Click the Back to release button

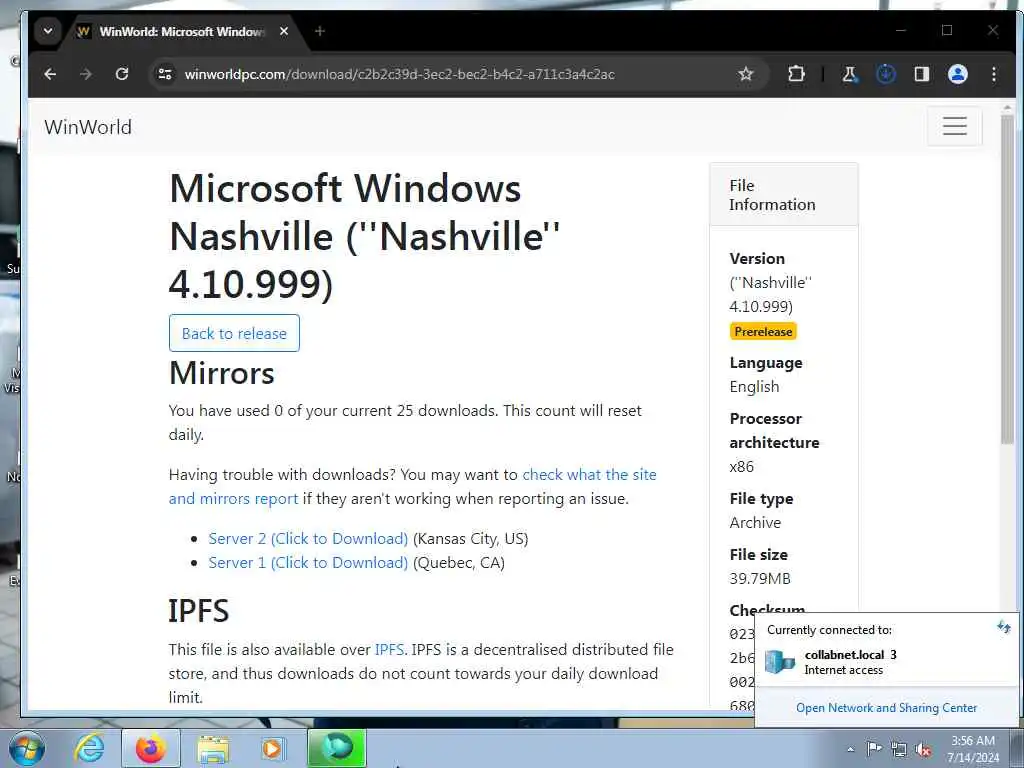234,333
